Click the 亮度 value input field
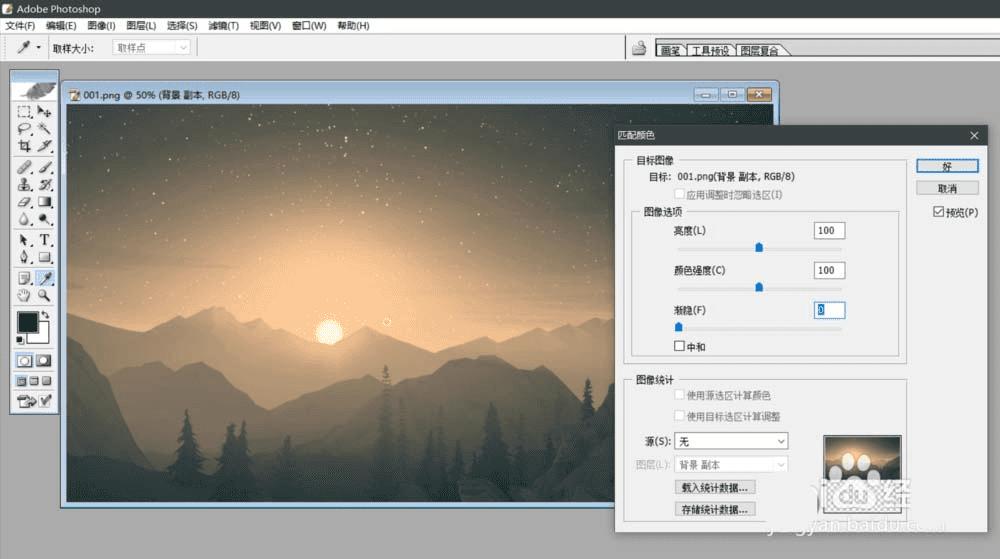 (x=829, y=230)
